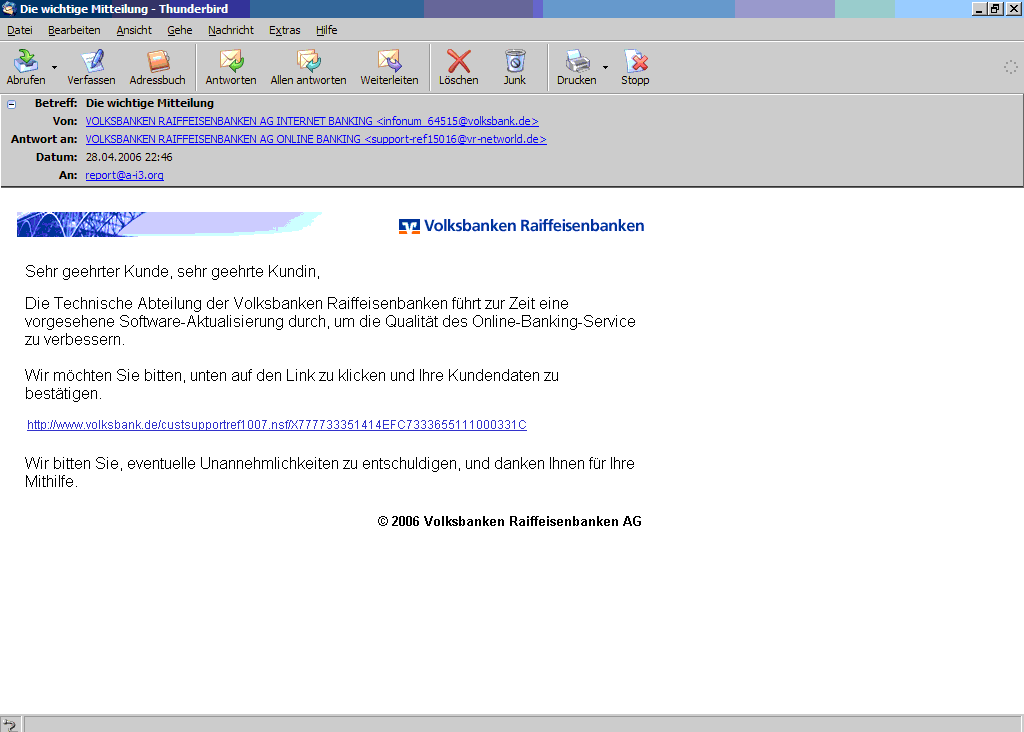Image resolution: width=1024 pixels, height=732 pixels.
Task: Click the blue bridge banner image
Action: click(169, 224)
